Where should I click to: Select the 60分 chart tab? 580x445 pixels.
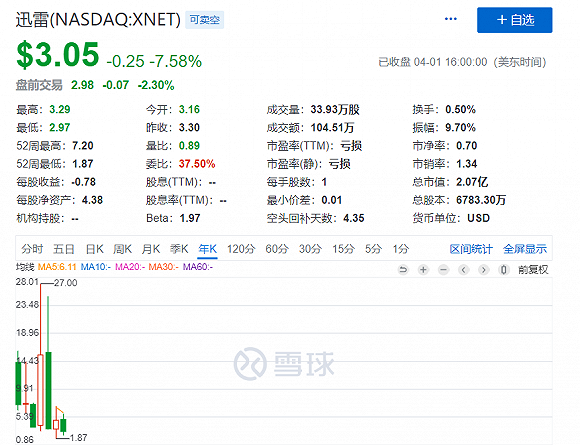pos(277,249)
